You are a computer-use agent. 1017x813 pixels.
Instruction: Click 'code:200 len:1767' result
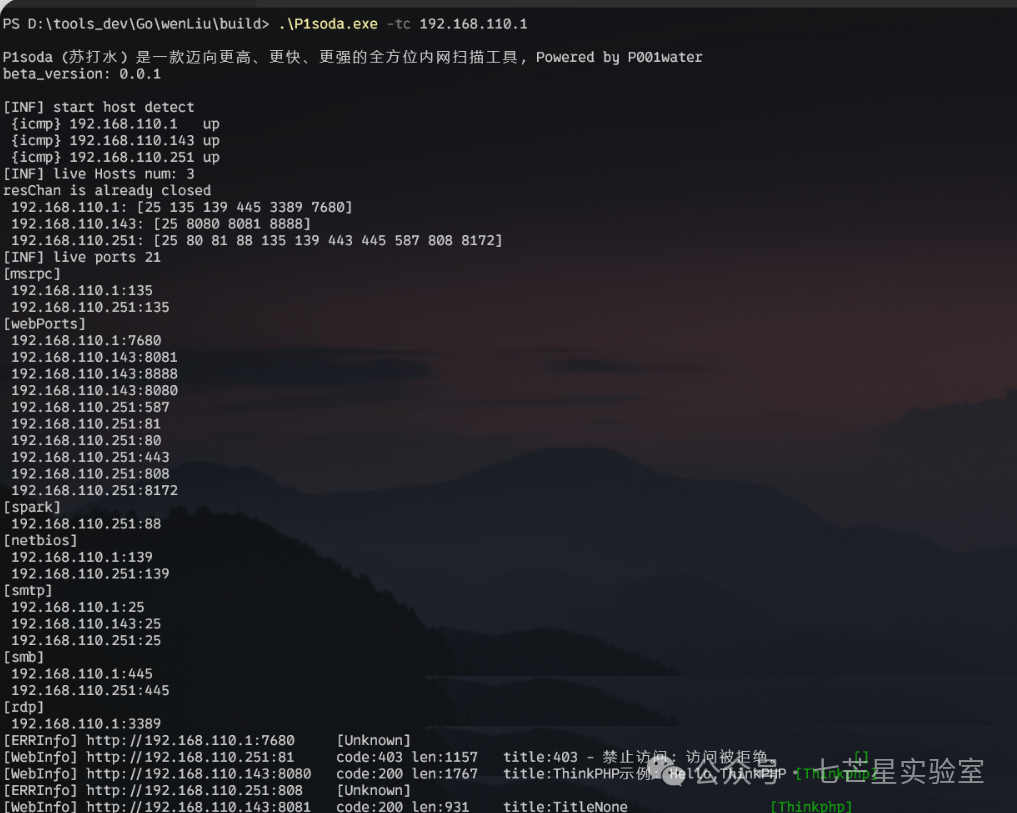[x=407, y=773]
